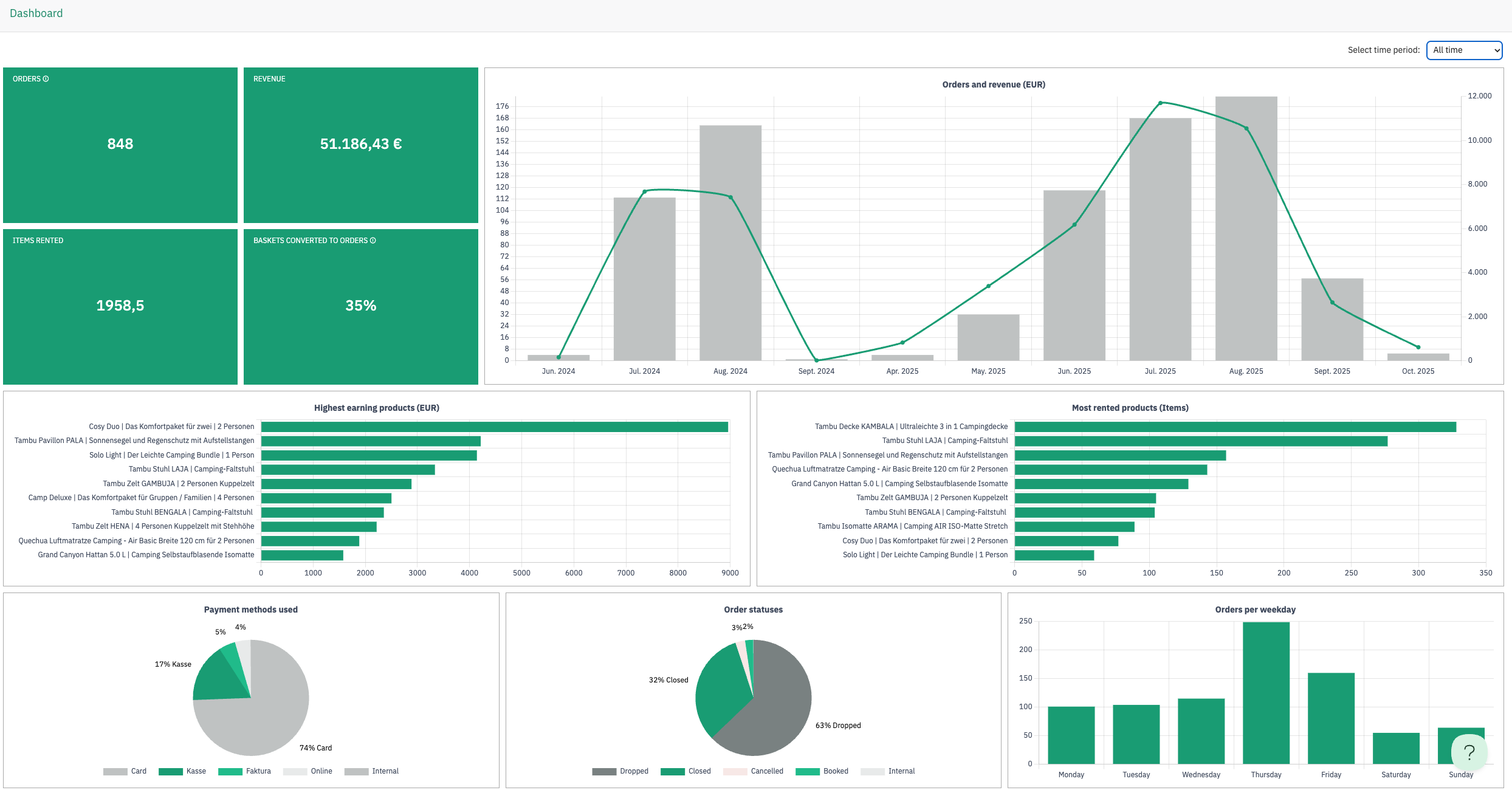
Task: Toggle Faktura legend swatch
Action: [231, 771]
